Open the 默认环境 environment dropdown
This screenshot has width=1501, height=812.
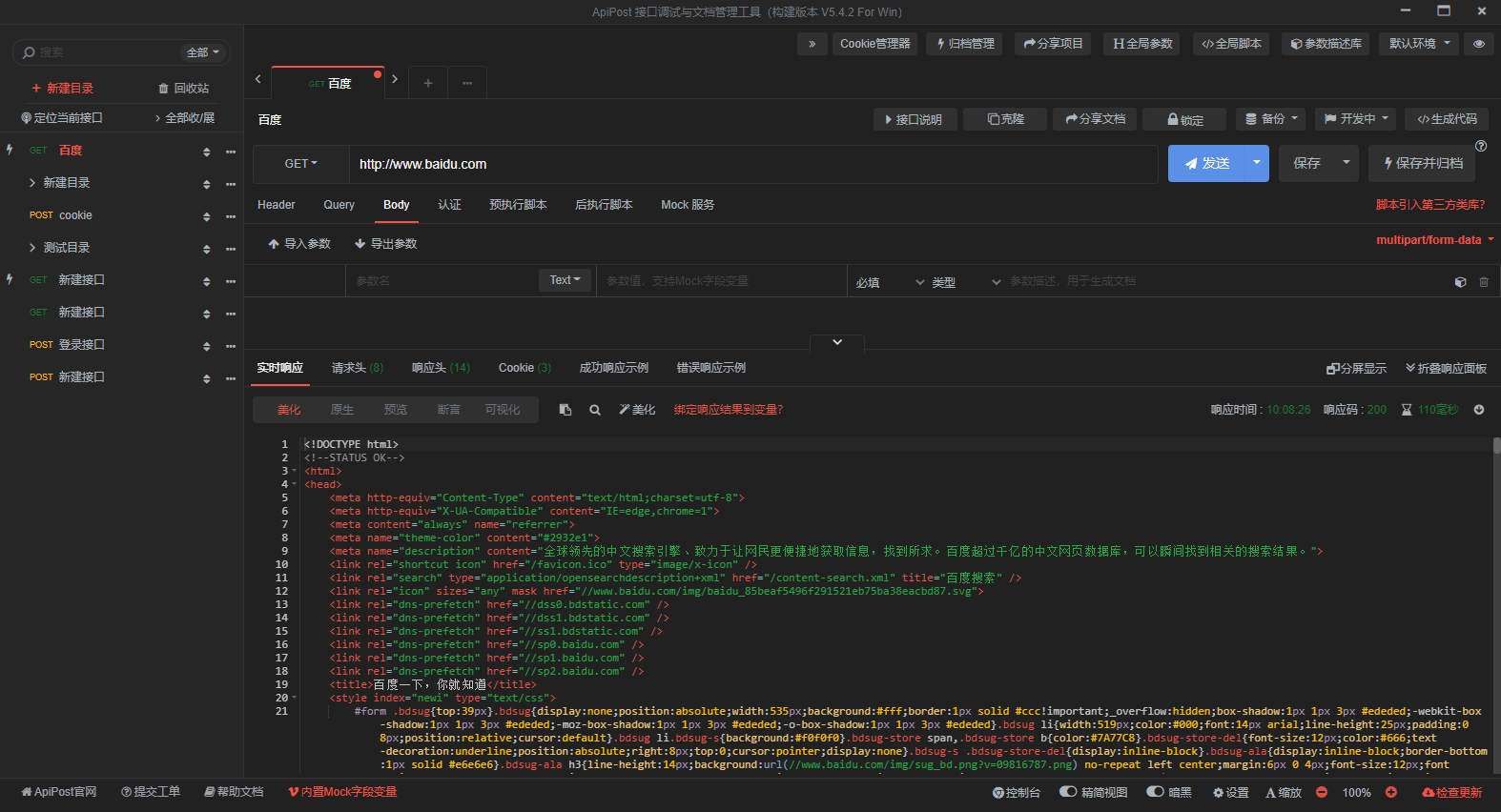pos(1419,44)
